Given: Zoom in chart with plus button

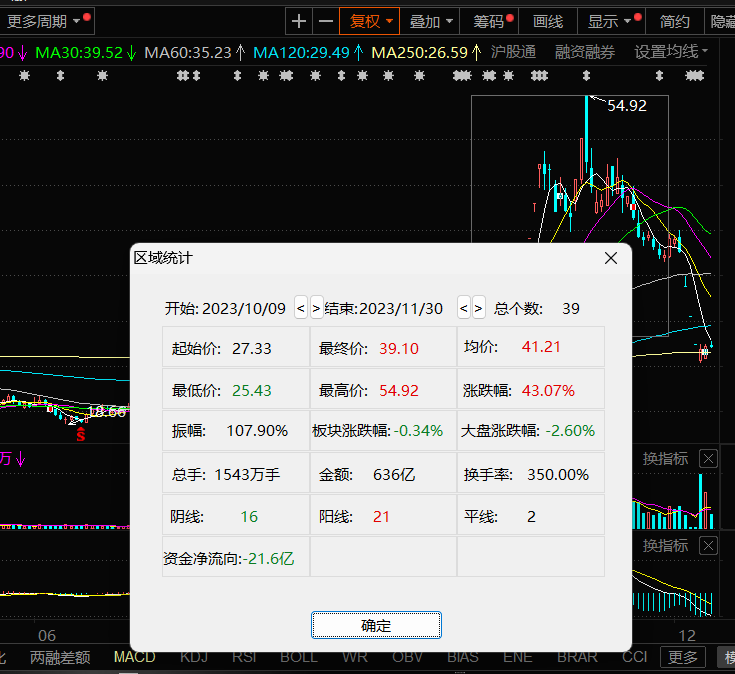Looking at the screenshot, I should (299, 21).
